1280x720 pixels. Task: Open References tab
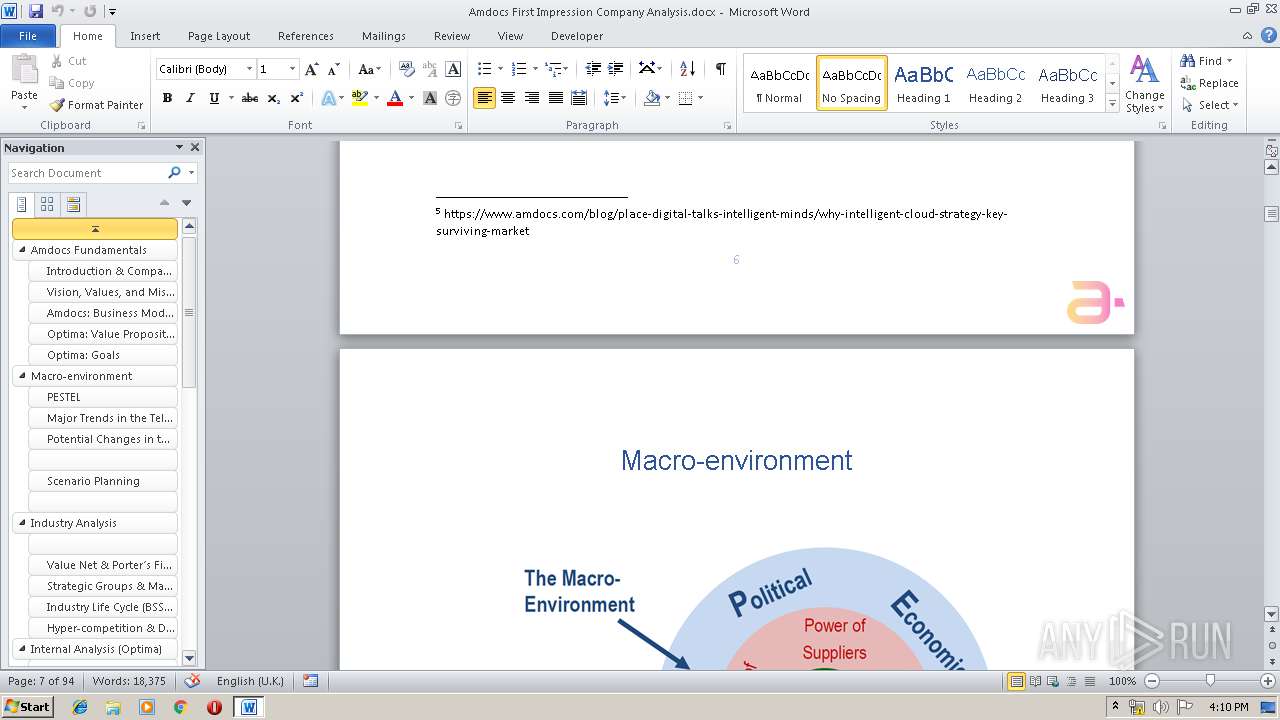point(306,36)
